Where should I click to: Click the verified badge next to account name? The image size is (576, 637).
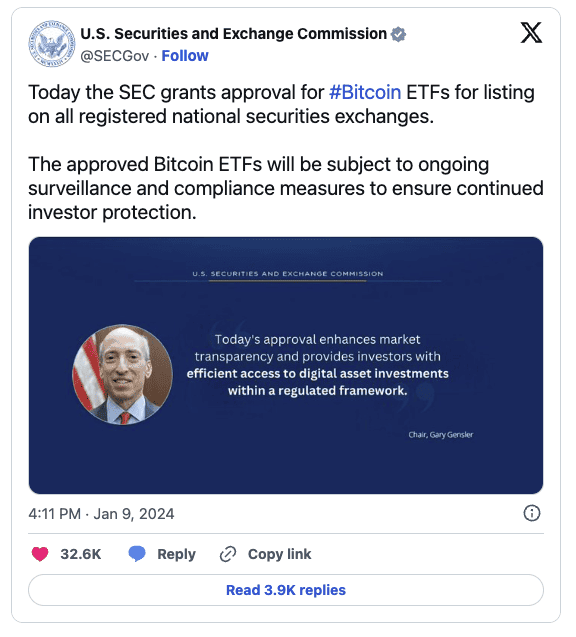point(398,34)
